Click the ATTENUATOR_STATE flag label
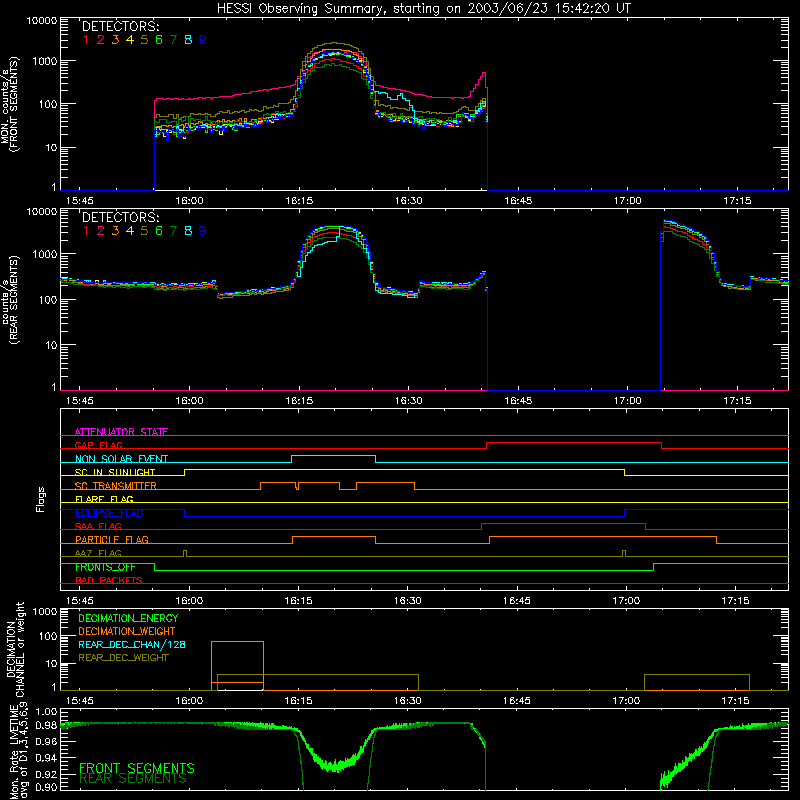Viewport: 800px width, 800px height. click(121, 432)
